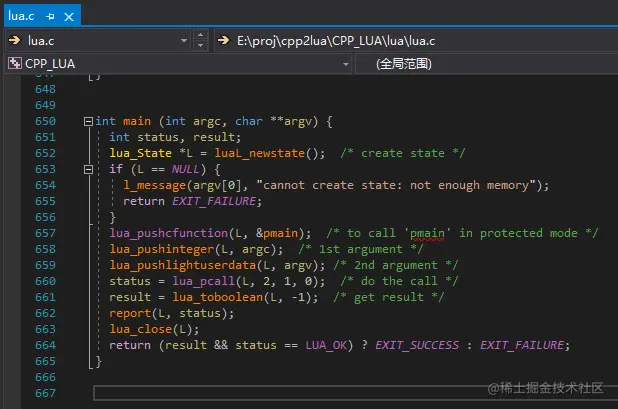Viewport: 618px width, 409px height.
Task: Click the "cannot create state" string literal
Action: (x=396, y=185)
